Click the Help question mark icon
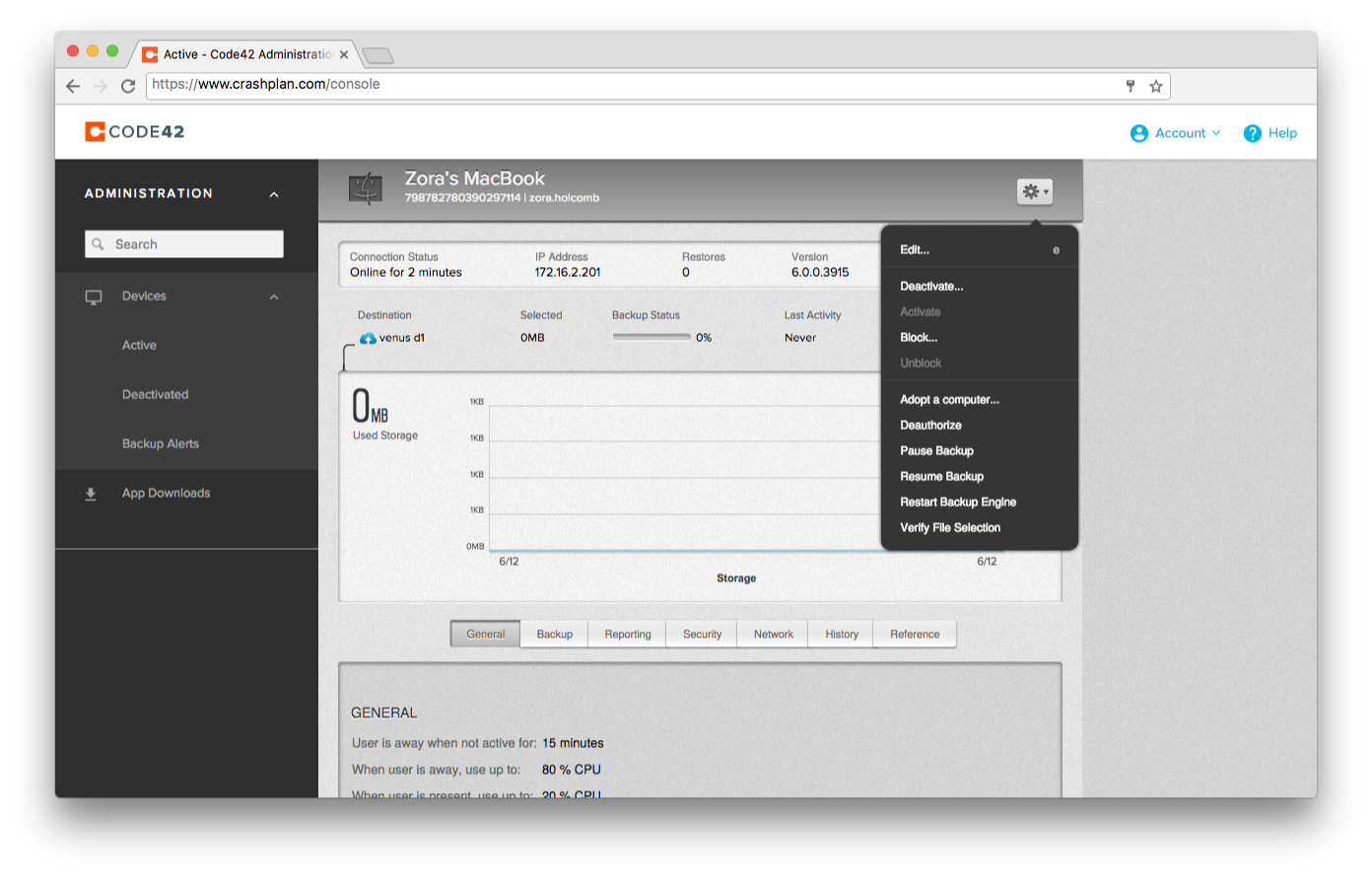 [1252, 133]
